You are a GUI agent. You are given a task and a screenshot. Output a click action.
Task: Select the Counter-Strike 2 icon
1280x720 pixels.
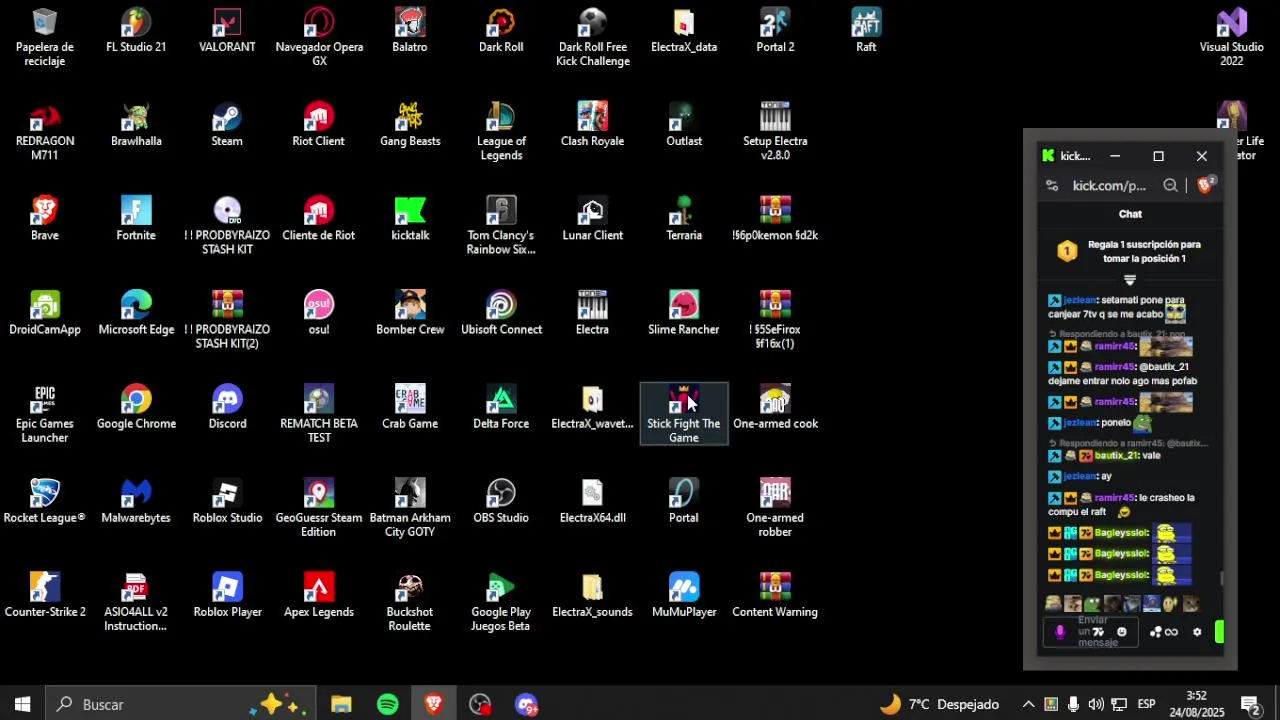click(45, 595)
